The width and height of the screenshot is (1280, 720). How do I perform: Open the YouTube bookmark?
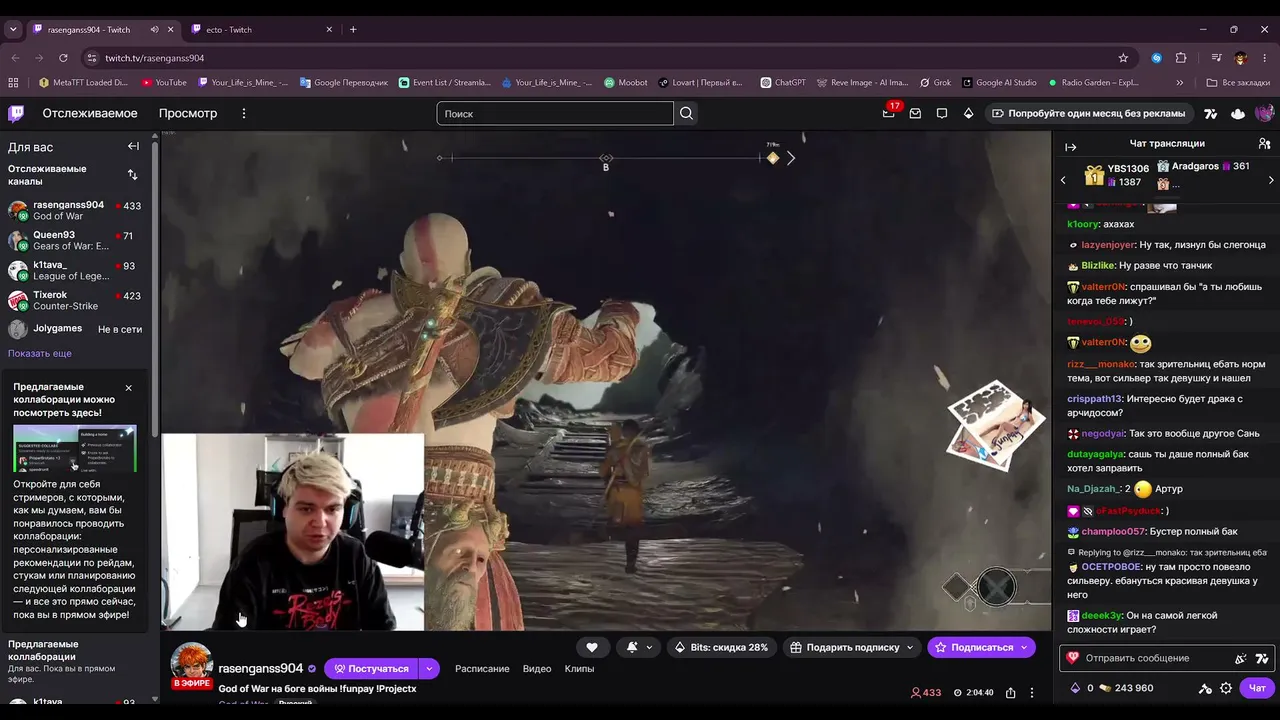(x=164, y=83)
